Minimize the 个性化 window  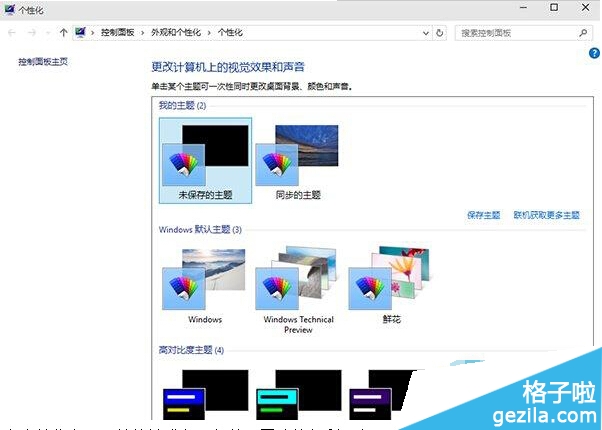(523, 8)
